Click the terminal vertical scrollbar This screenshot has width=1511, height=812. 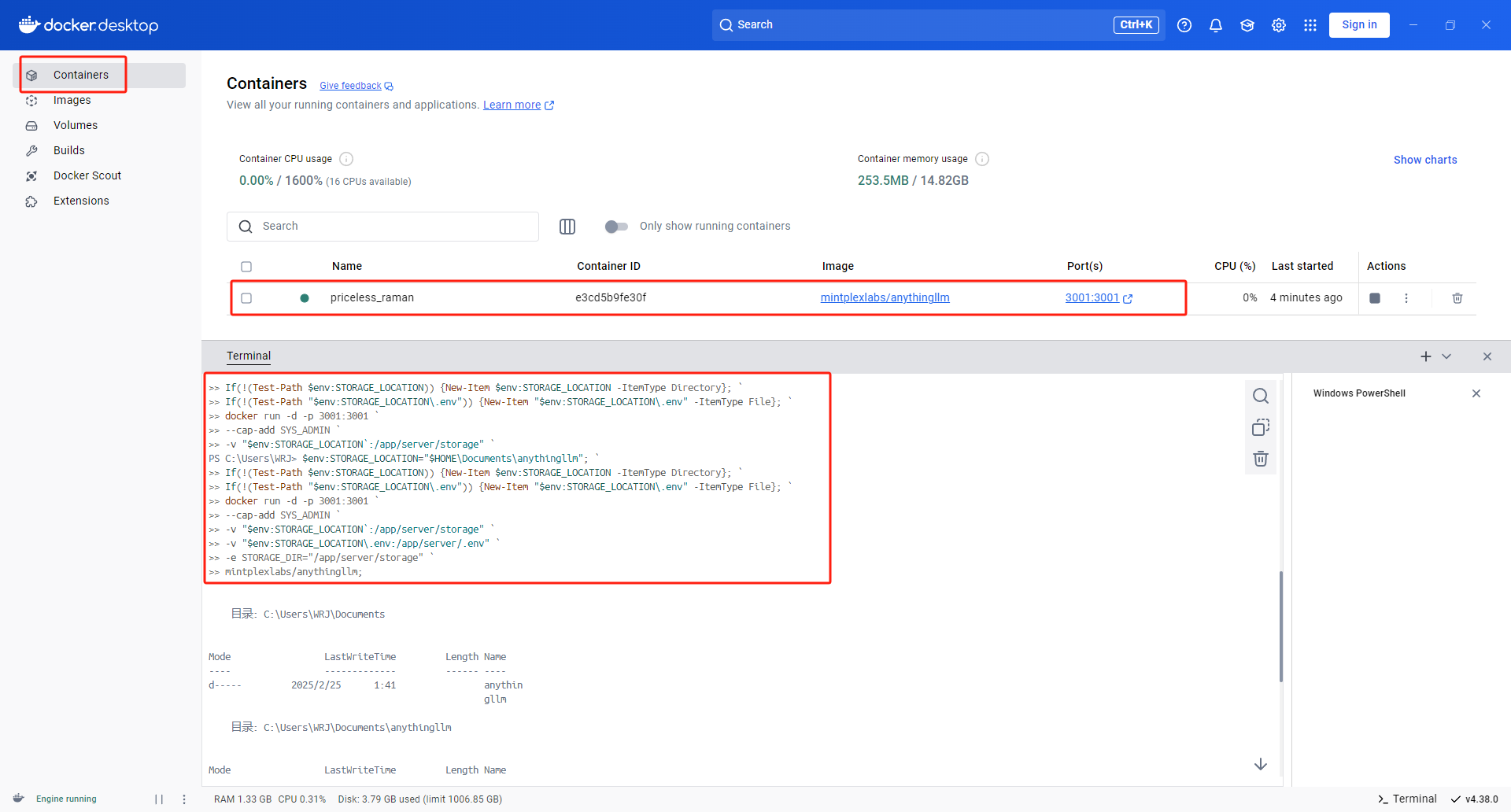pyautogui.click(x=1281, y=626)
